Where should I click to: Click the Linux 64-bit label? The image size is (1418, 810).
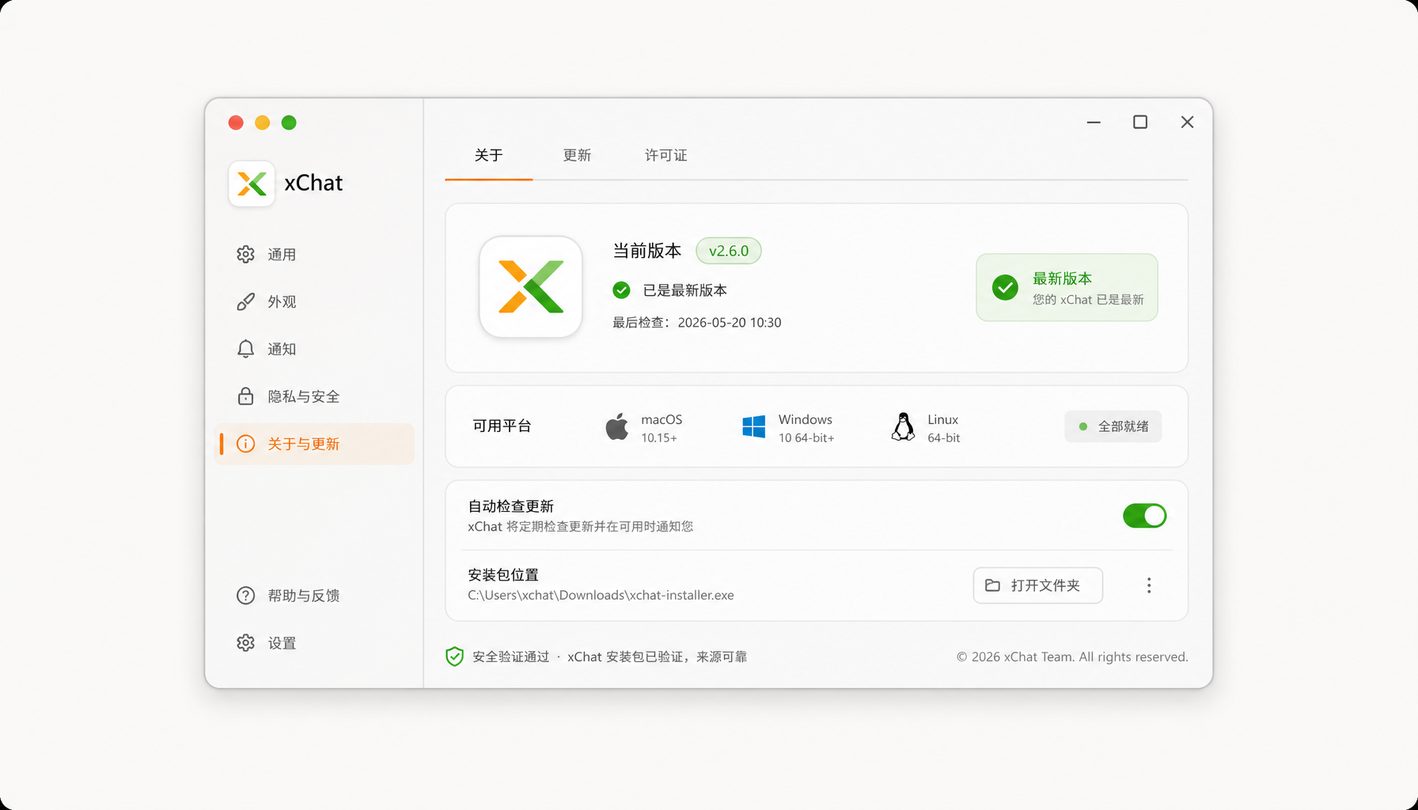click(943, 428)
